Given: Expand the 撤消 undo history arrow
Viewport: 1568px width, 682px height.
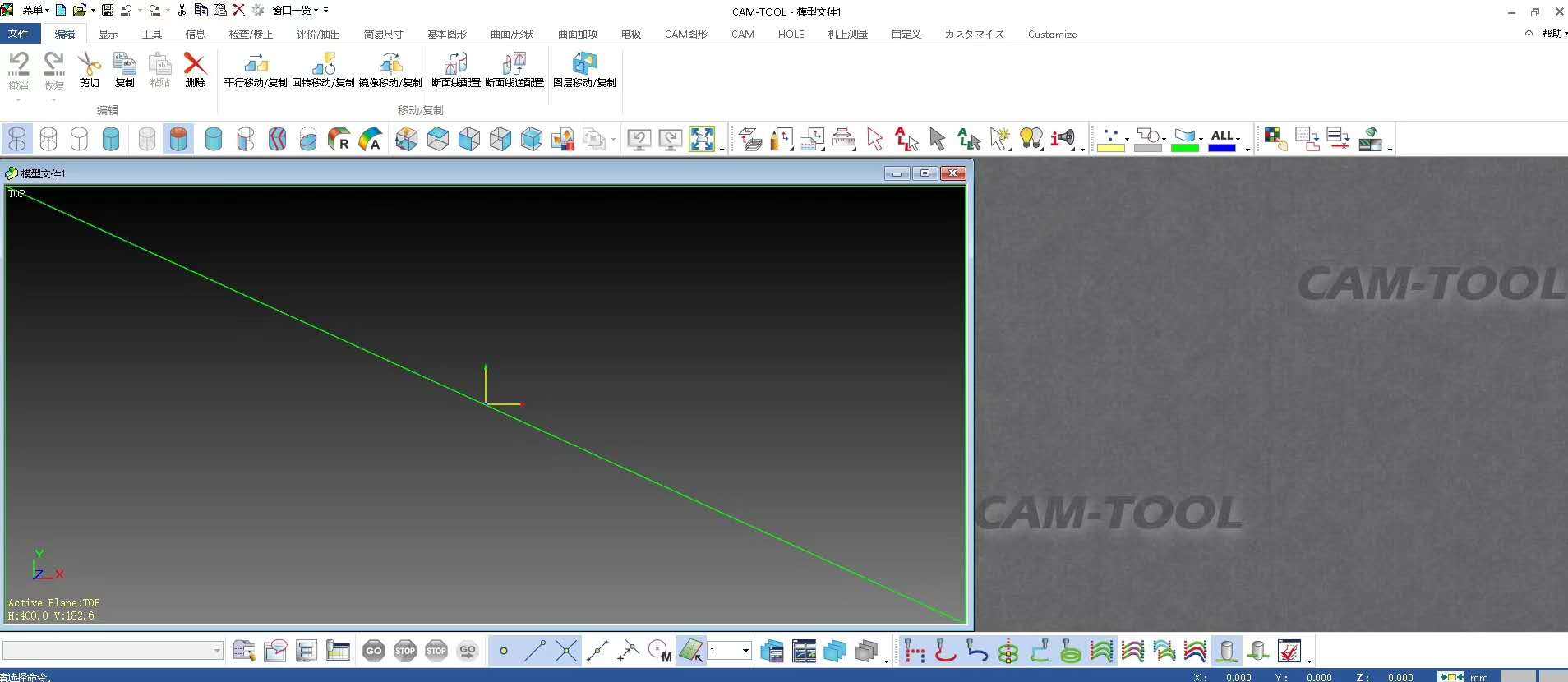Looking at the screenshot, I should click(x=18, y=100).
